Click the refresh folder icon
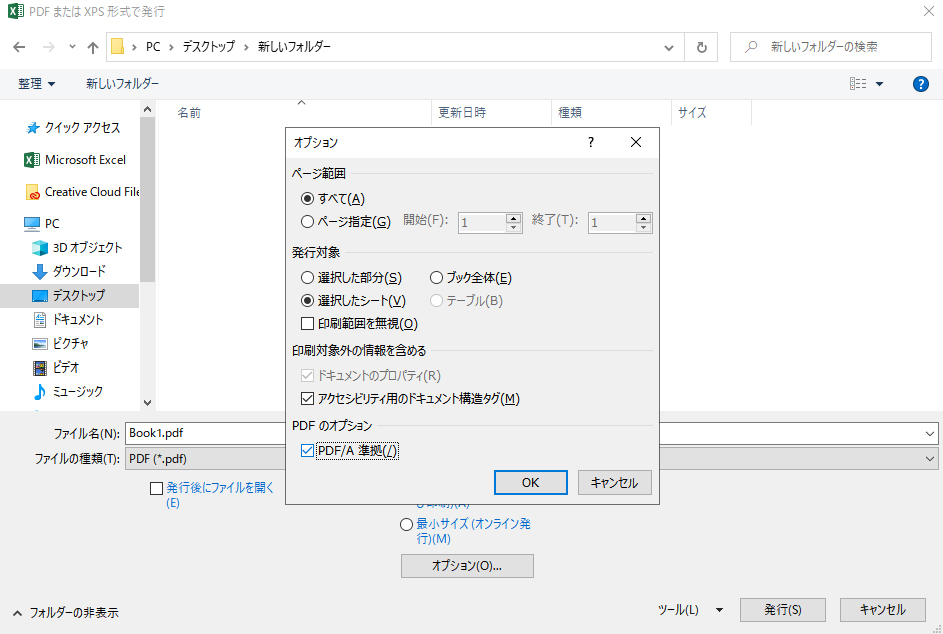943x634 pixels. pos(701,47)
